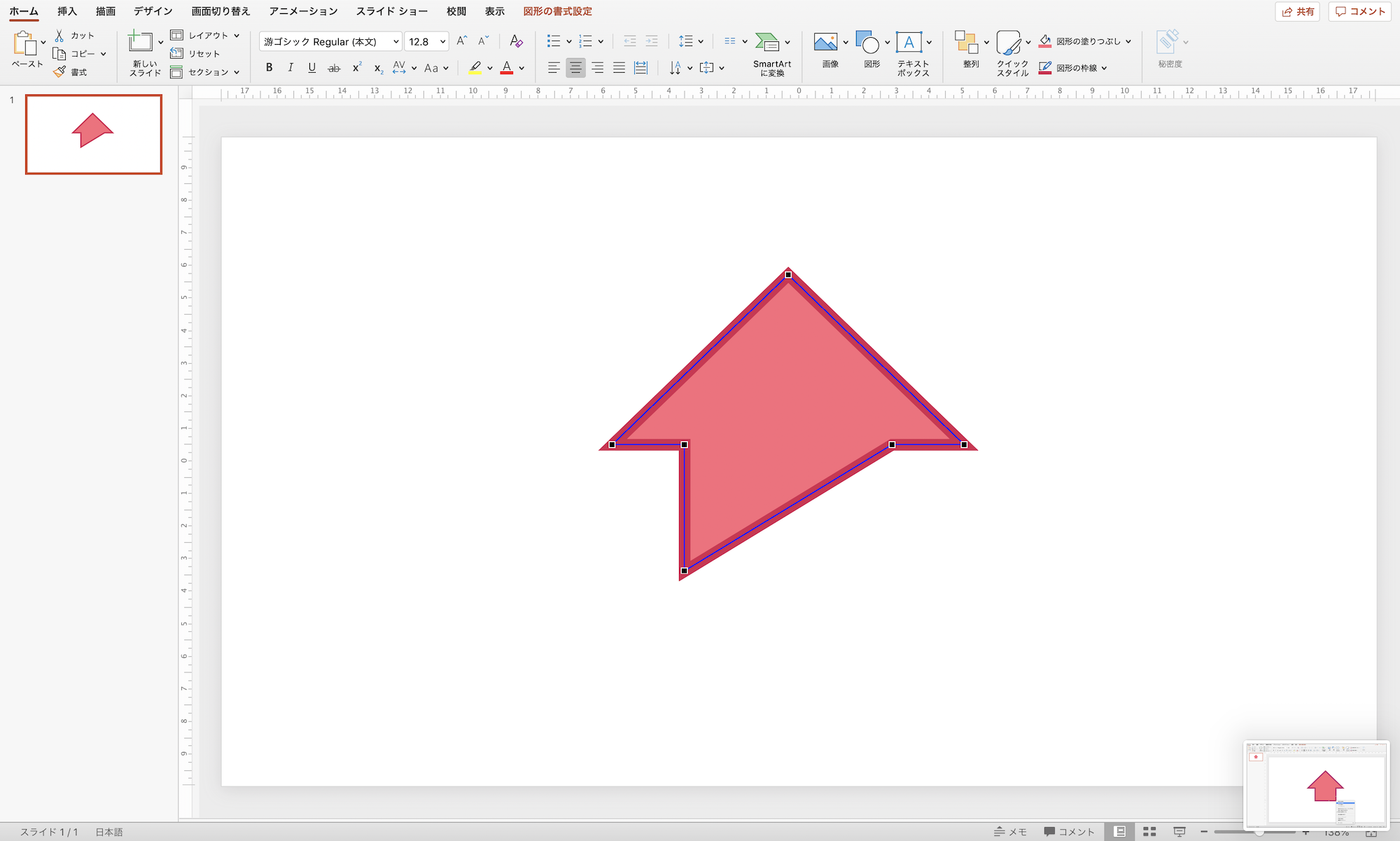
Task: Click the Cut scissors icon
Action: 59,35
